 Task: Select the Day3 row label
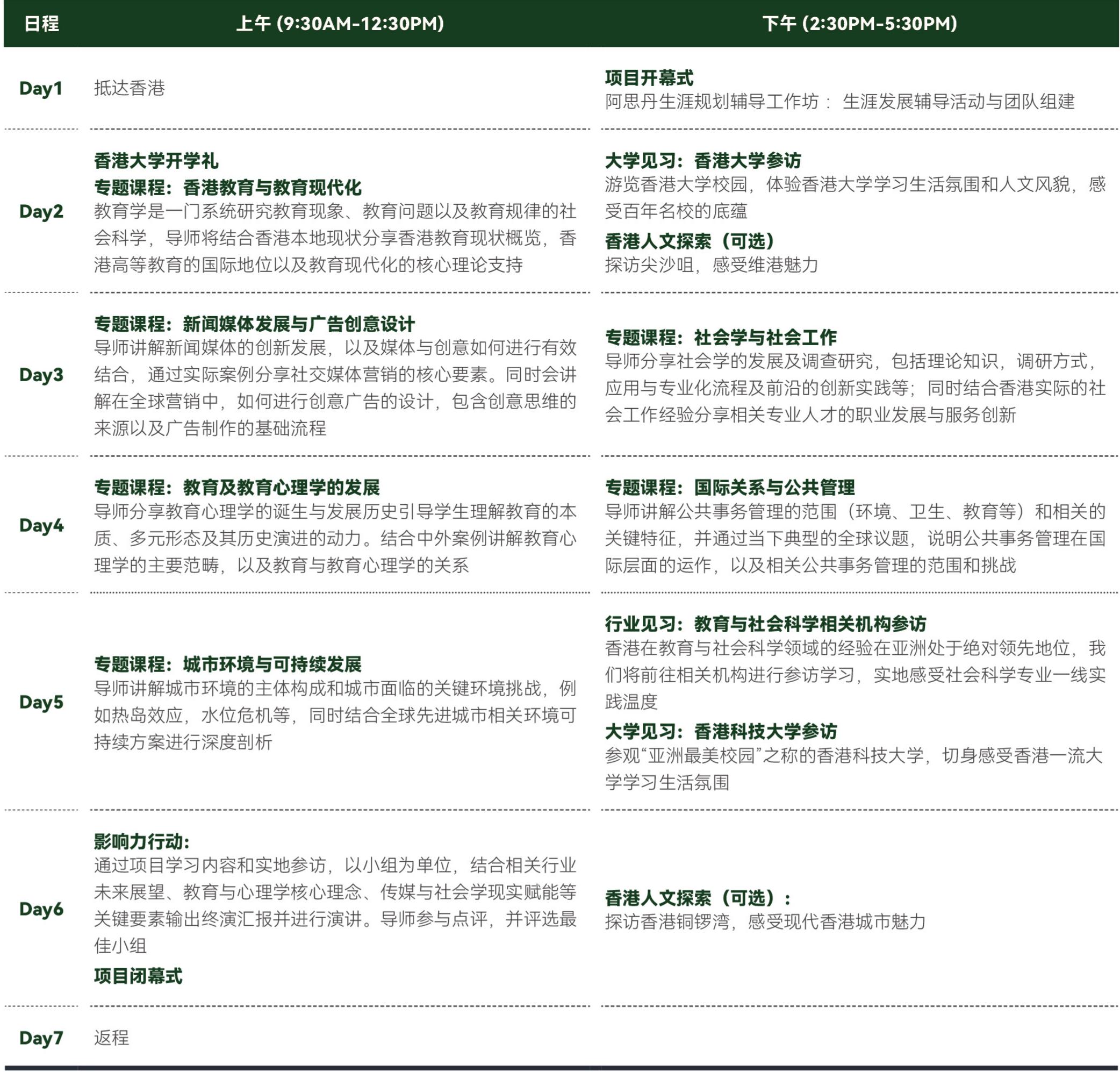click(41, 374)
